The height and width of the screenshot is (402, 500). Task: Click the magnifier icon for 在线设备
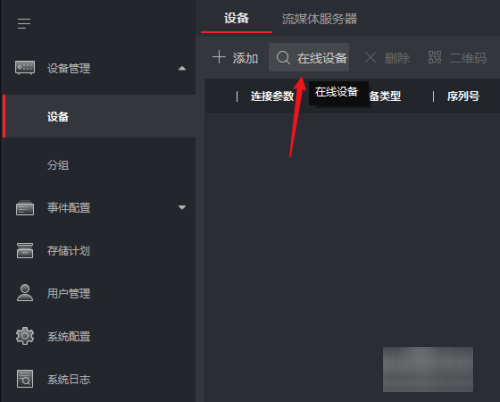click(x=283, y=58)
